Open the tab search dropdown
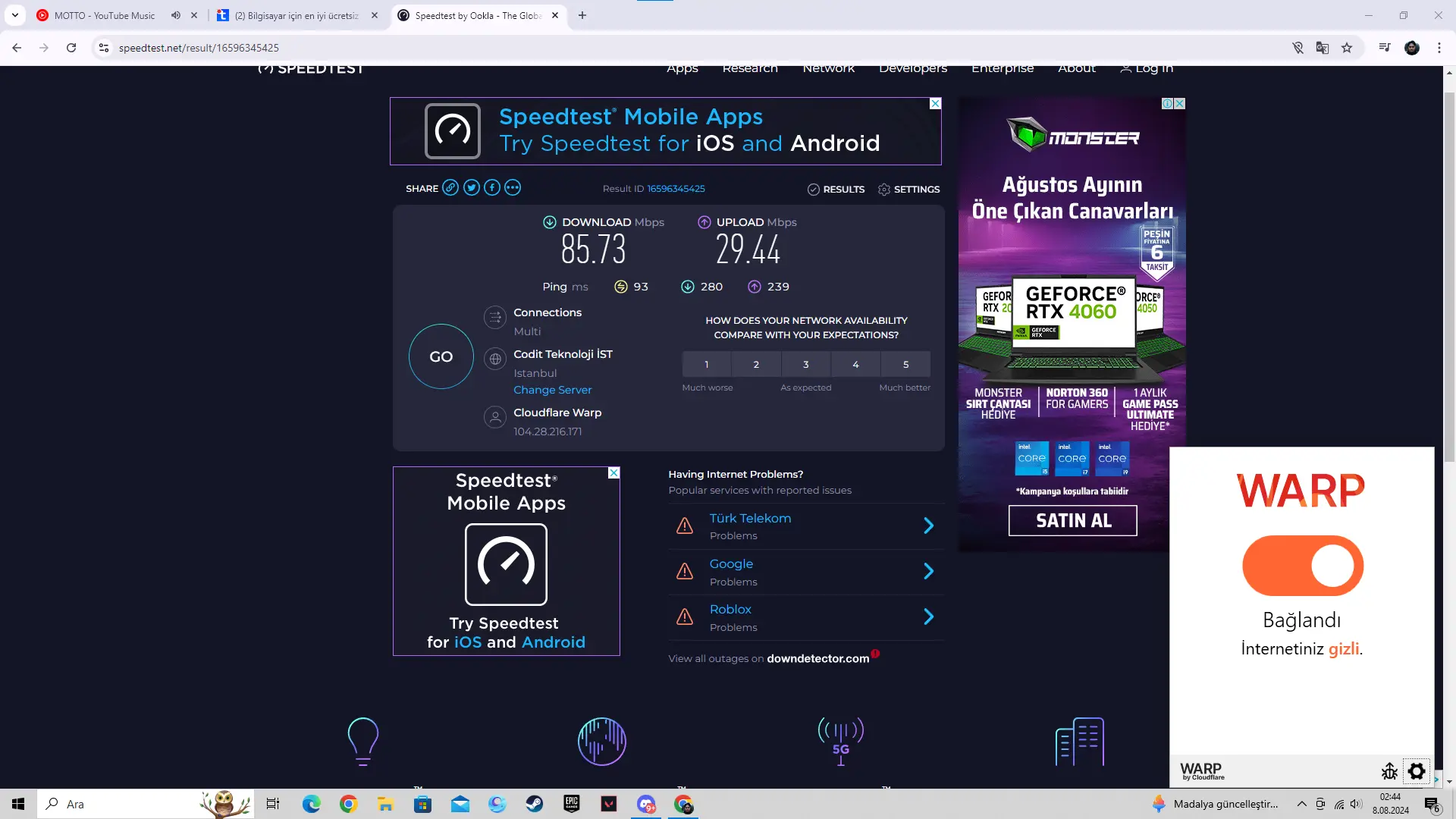 pyautogui.click(x=14, y=15)
